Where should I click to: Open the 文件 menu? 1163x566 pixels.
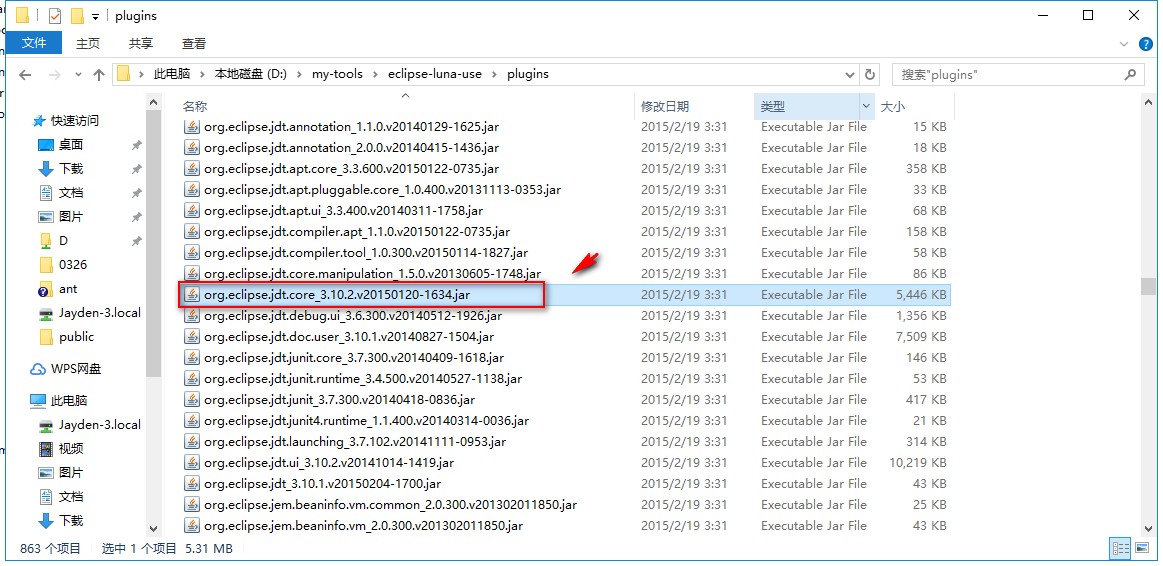(x=34, y=43)
